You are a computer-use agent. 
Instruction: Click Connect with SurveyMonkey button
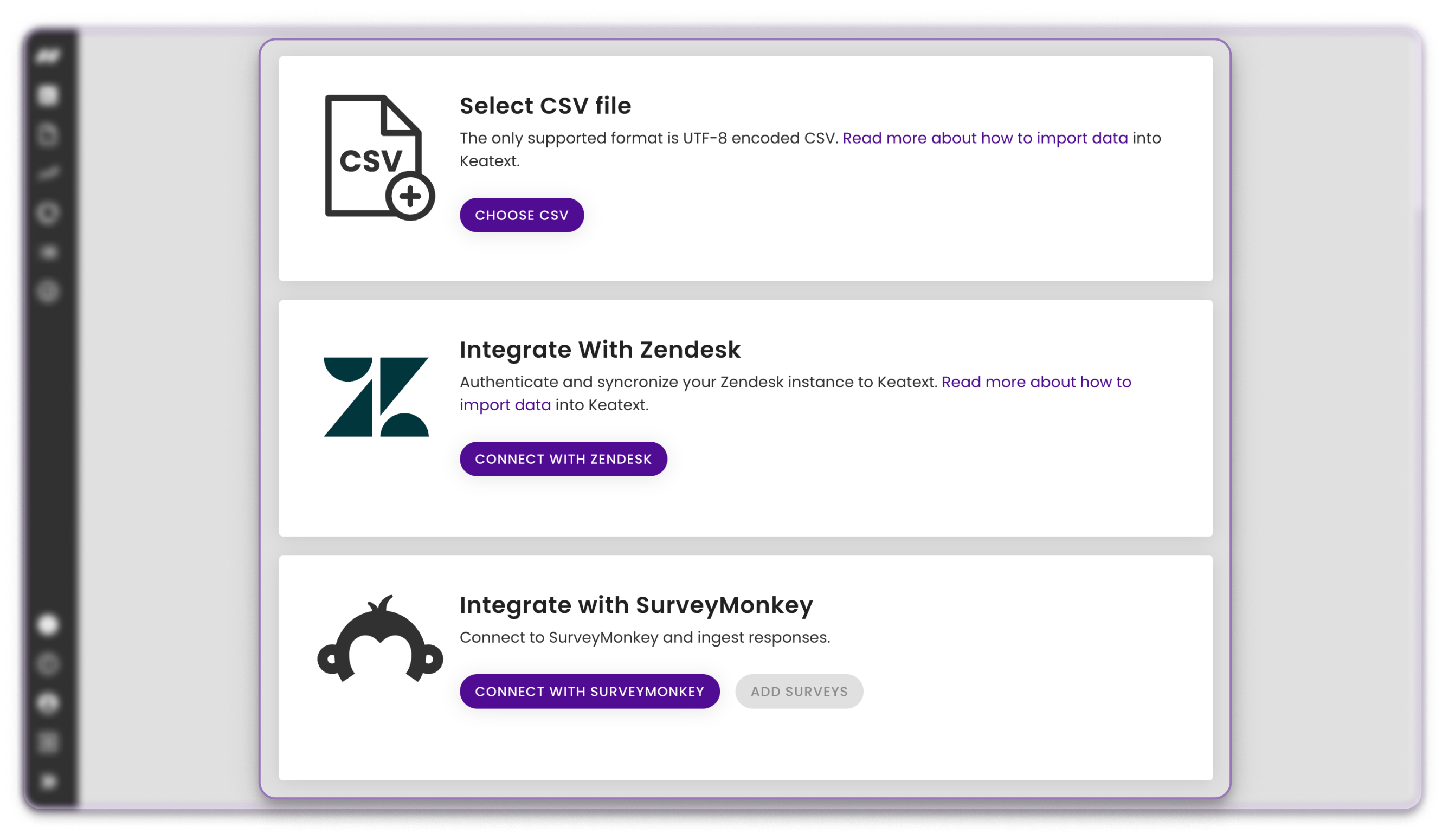point(589,691)
